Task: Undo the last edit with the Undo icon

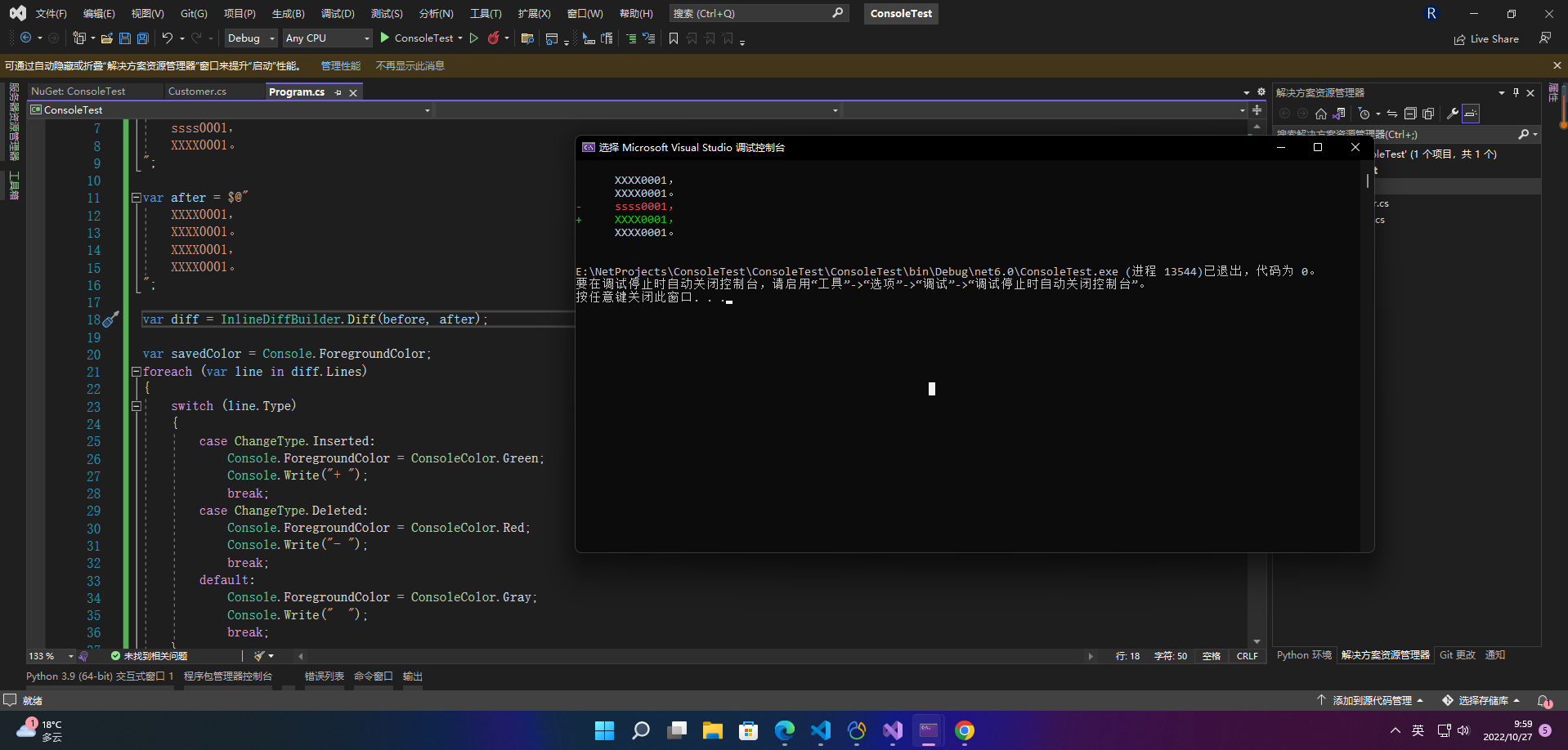Action: (x=167, y=38)
